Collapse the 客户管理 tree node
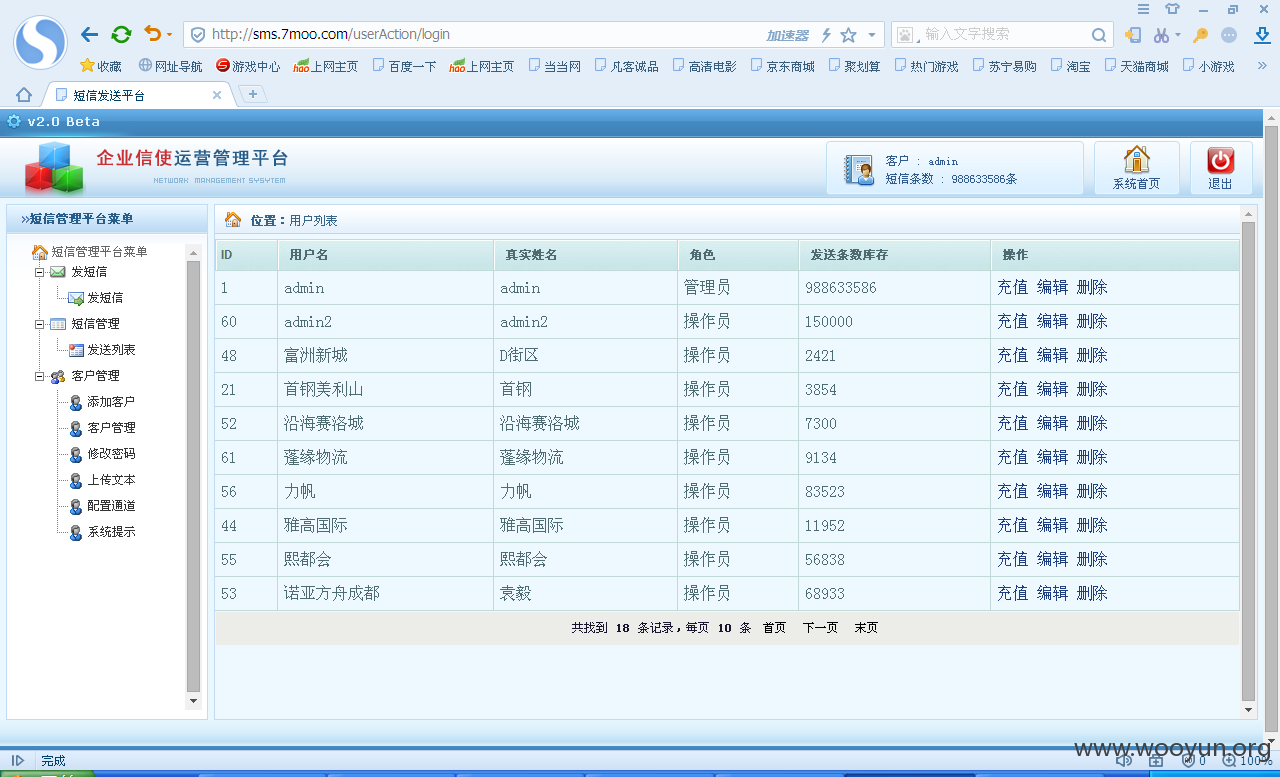This screenshot has height=777, width=1280. point(40,376)
